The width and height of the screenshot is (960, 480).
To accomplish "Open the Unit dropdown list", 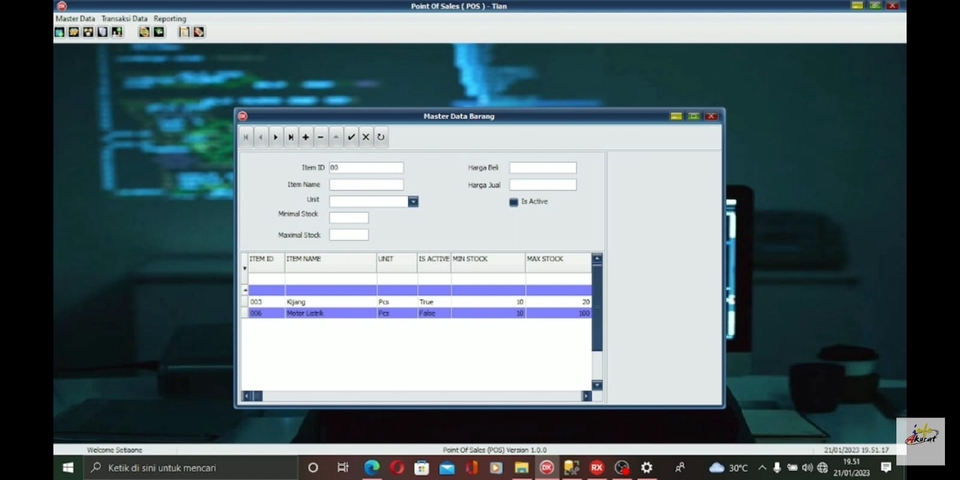I will pyautogui.click(x=413, y=201).
